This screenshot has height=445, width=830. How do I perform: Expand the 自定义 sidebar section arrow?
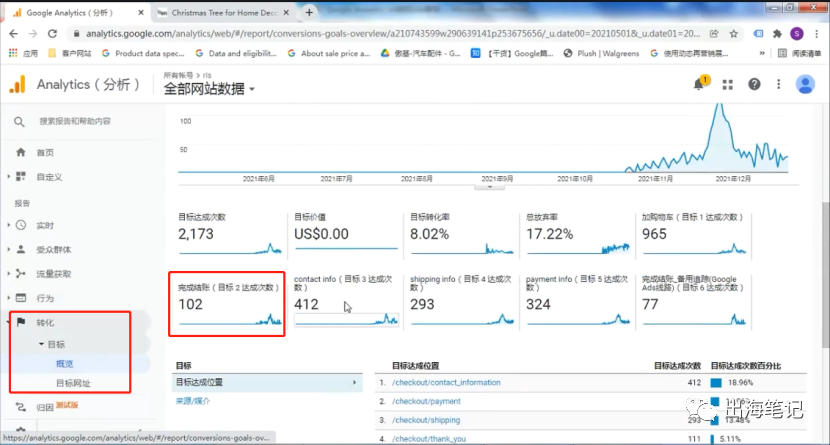coord(8,176)
